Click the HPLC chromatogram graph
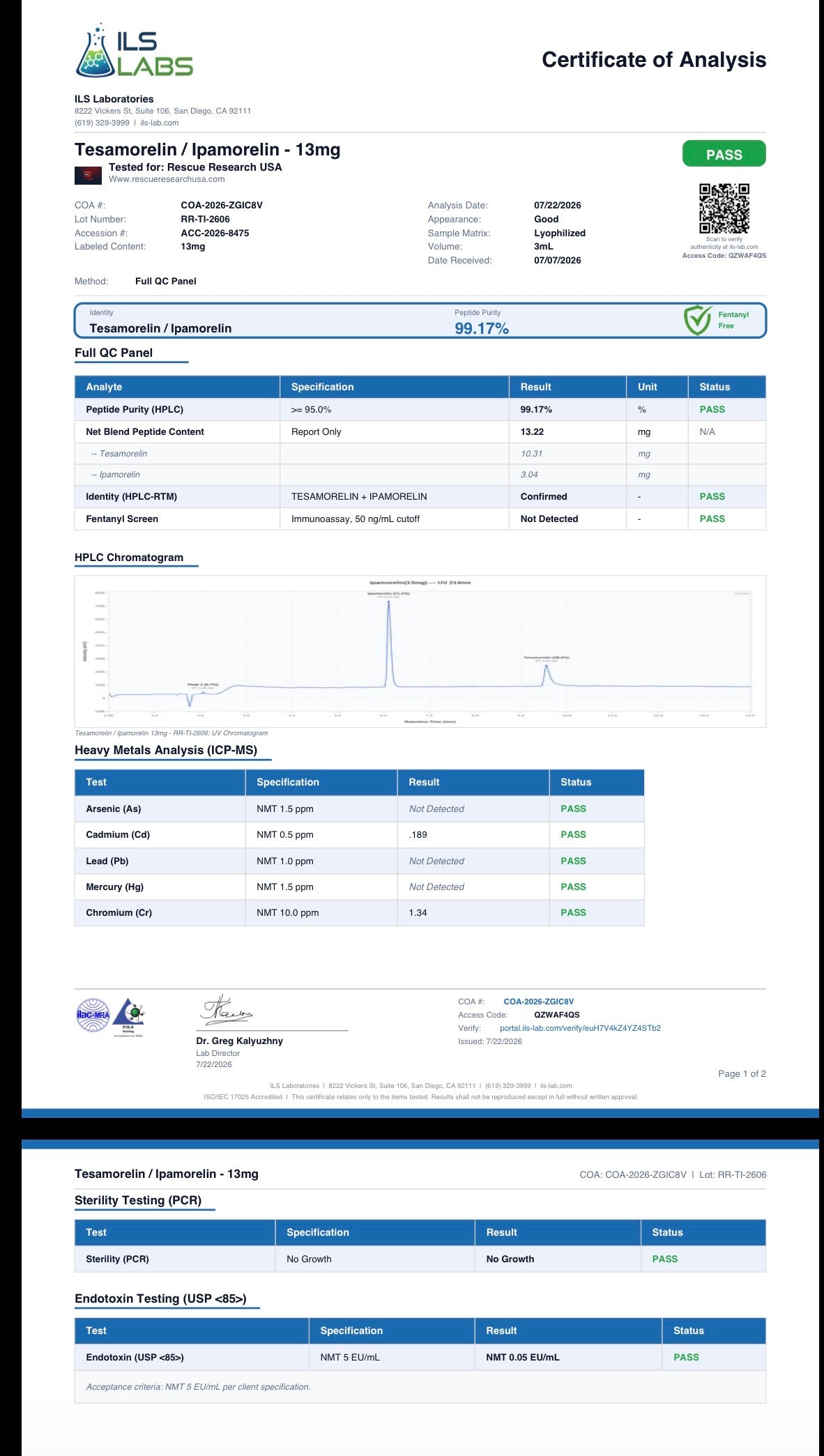824x1456 pixels. click(420, 652)
